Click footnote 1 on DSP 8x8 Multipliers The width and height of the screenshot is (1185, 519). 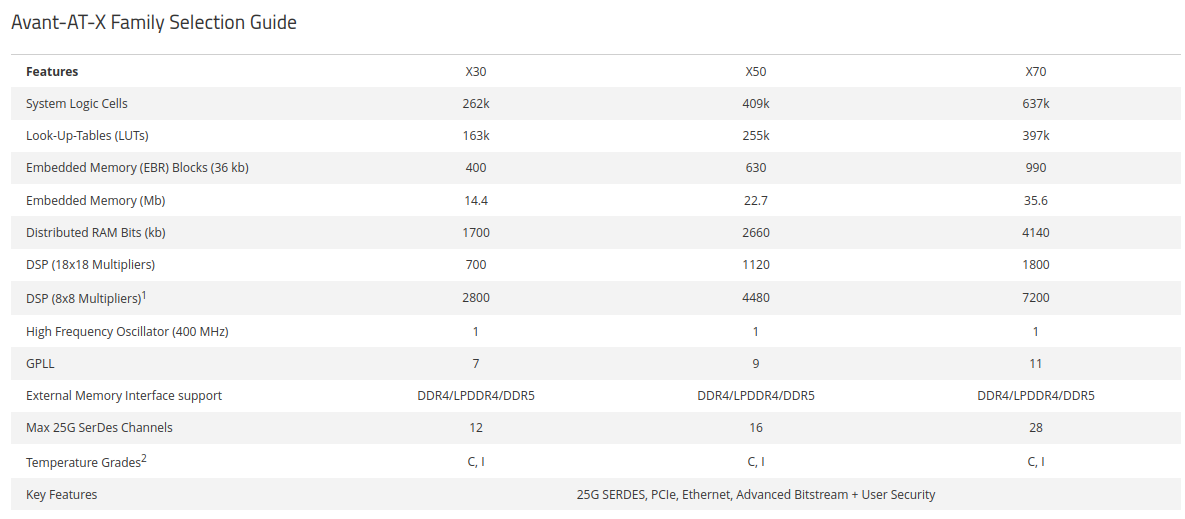click(144, 294)
